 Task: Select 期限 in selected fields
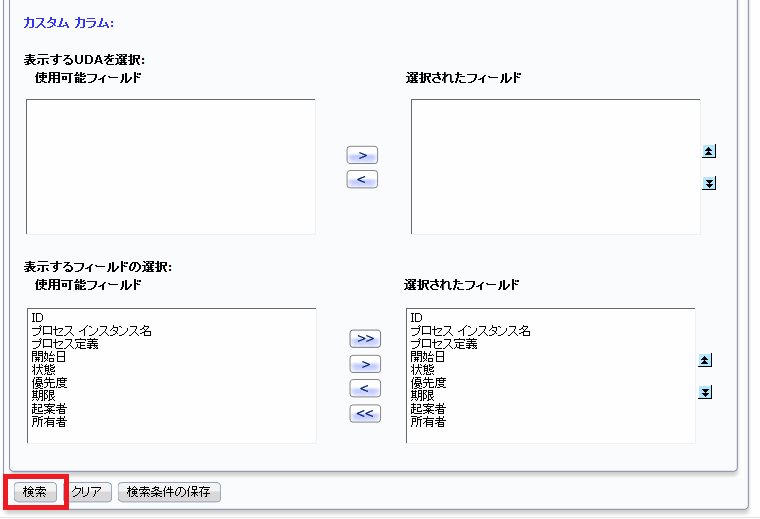point(423,396)
